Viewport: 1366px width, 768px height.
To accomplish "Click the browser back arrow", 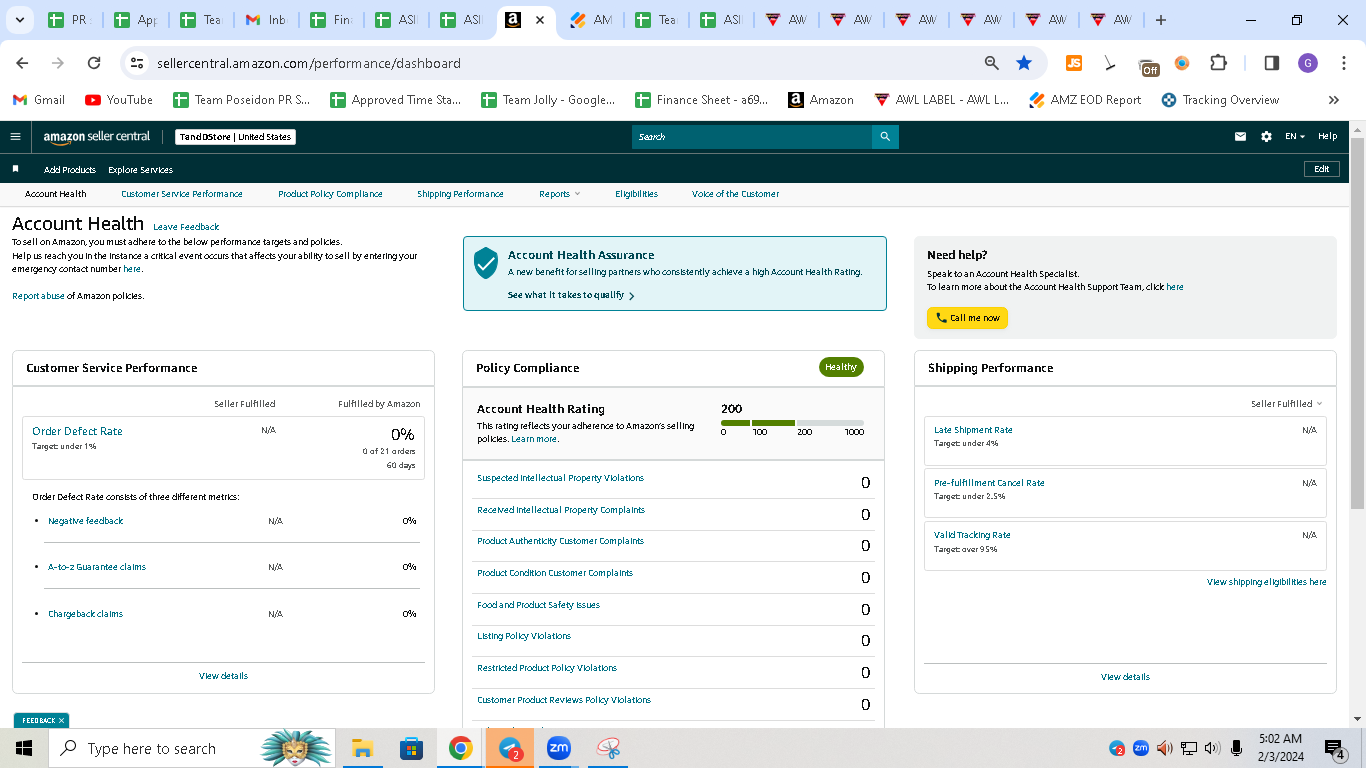I will [22, 63].
